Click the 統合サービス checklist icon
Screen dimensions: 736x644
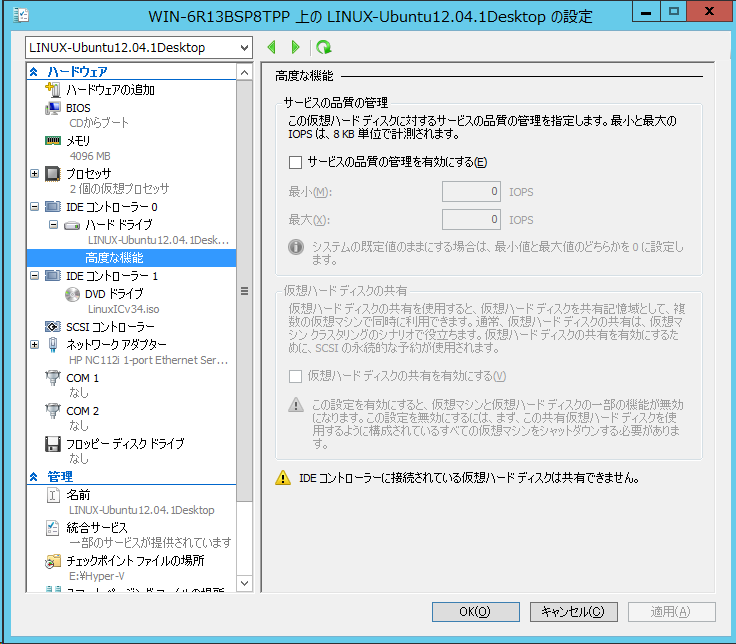click(x=53, y=528)
